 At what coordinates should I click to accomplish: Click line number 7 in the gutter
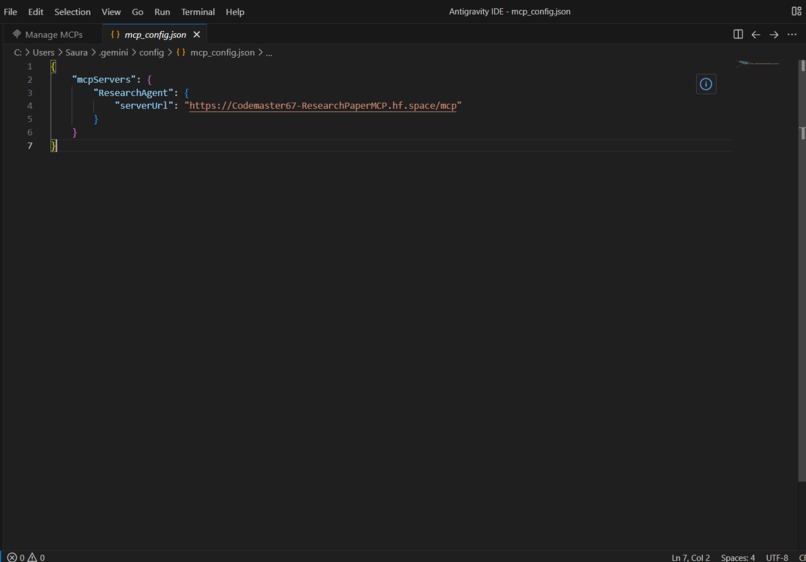(x=29, y=146)
